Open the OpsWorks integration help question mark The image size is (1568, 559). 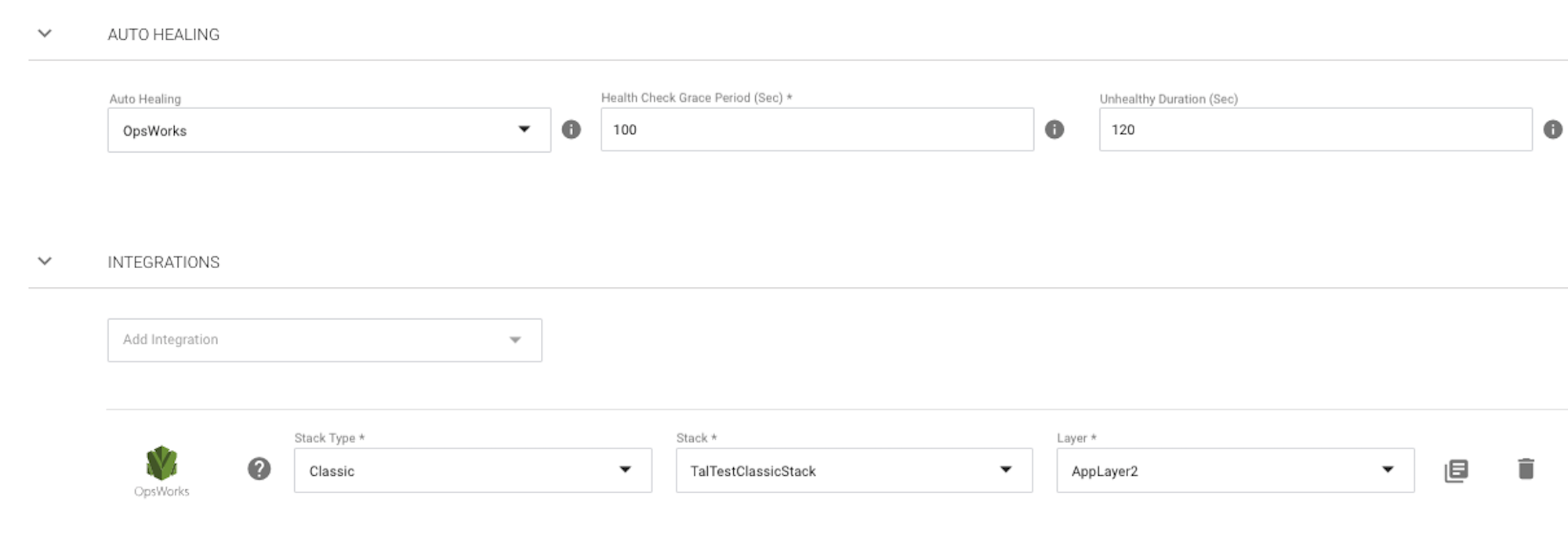[x=259, y=469]
